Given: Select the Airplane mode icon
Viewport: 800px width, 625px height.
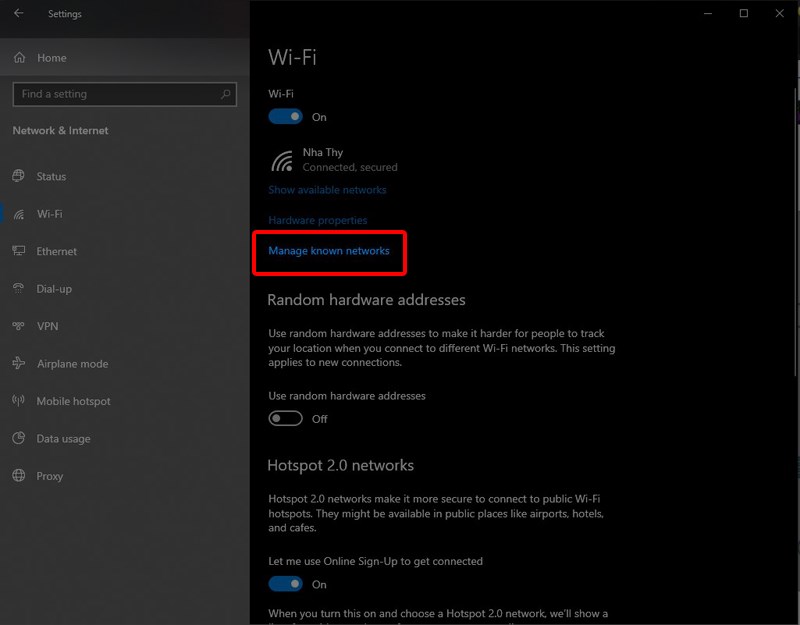Looking at the screenshot, I should pos(18,364).
